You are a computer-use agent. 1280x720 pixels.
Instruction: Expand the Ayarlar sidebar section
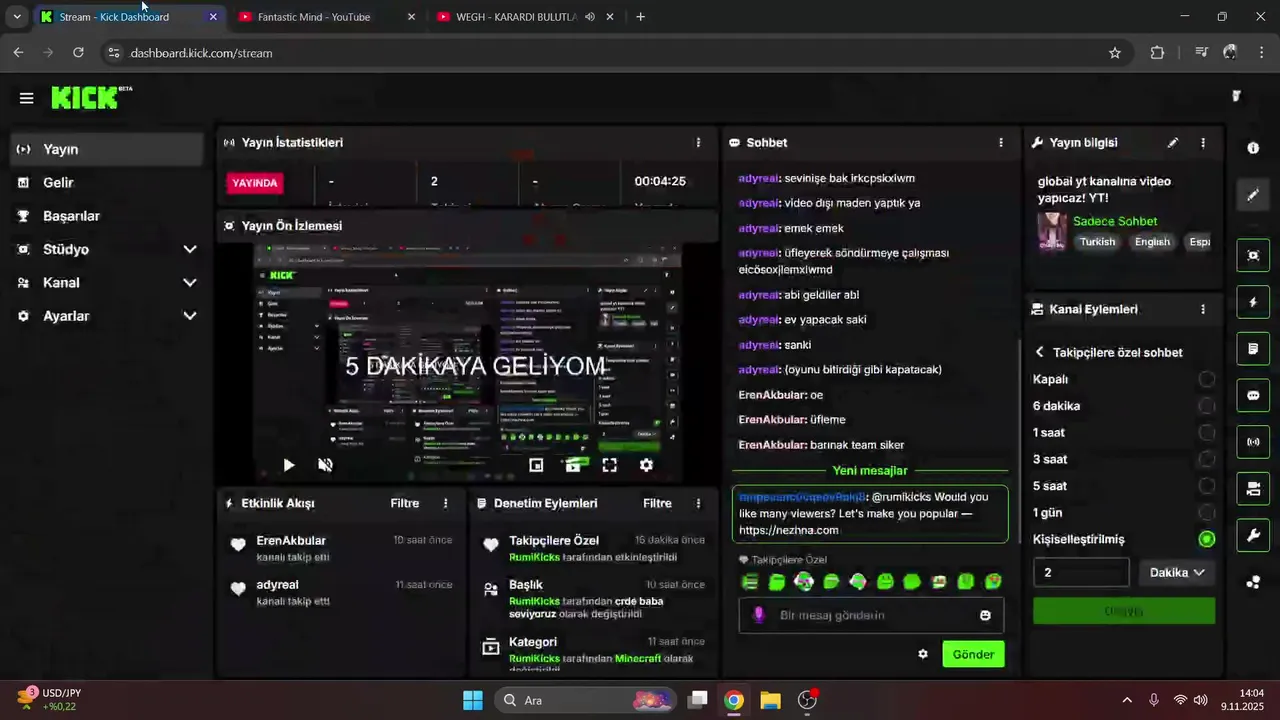(108, 316)
